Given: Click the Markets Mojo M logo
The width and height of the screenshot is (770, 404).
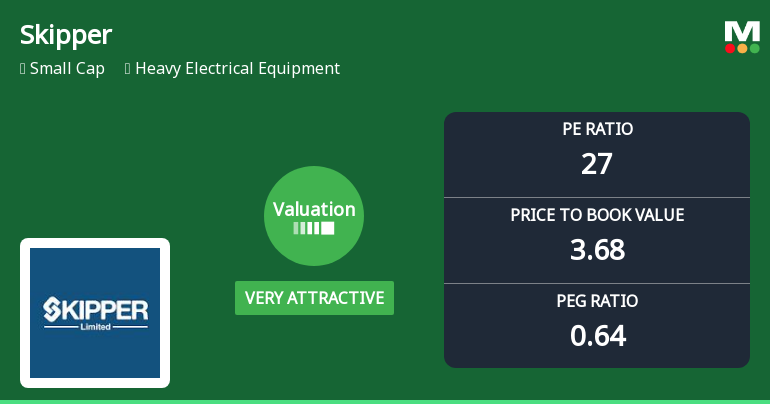Looking at the screenshot, I should [742, 31].
